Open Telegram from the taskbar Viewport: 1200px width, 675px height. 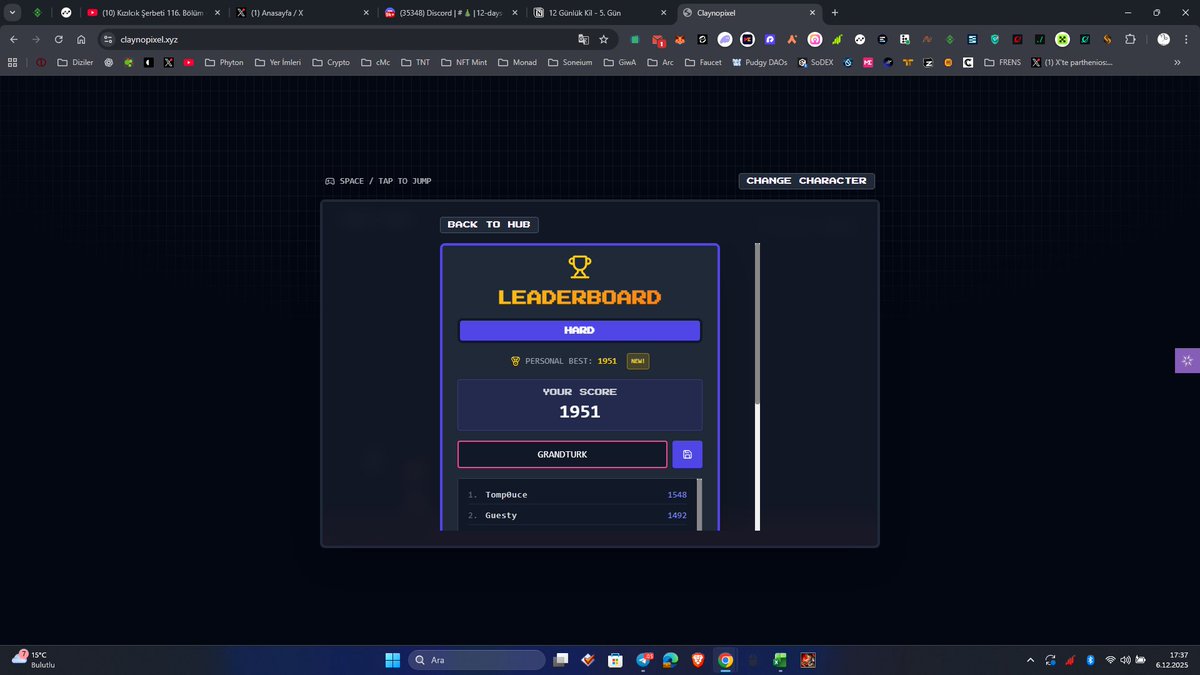tap(643, 660)
